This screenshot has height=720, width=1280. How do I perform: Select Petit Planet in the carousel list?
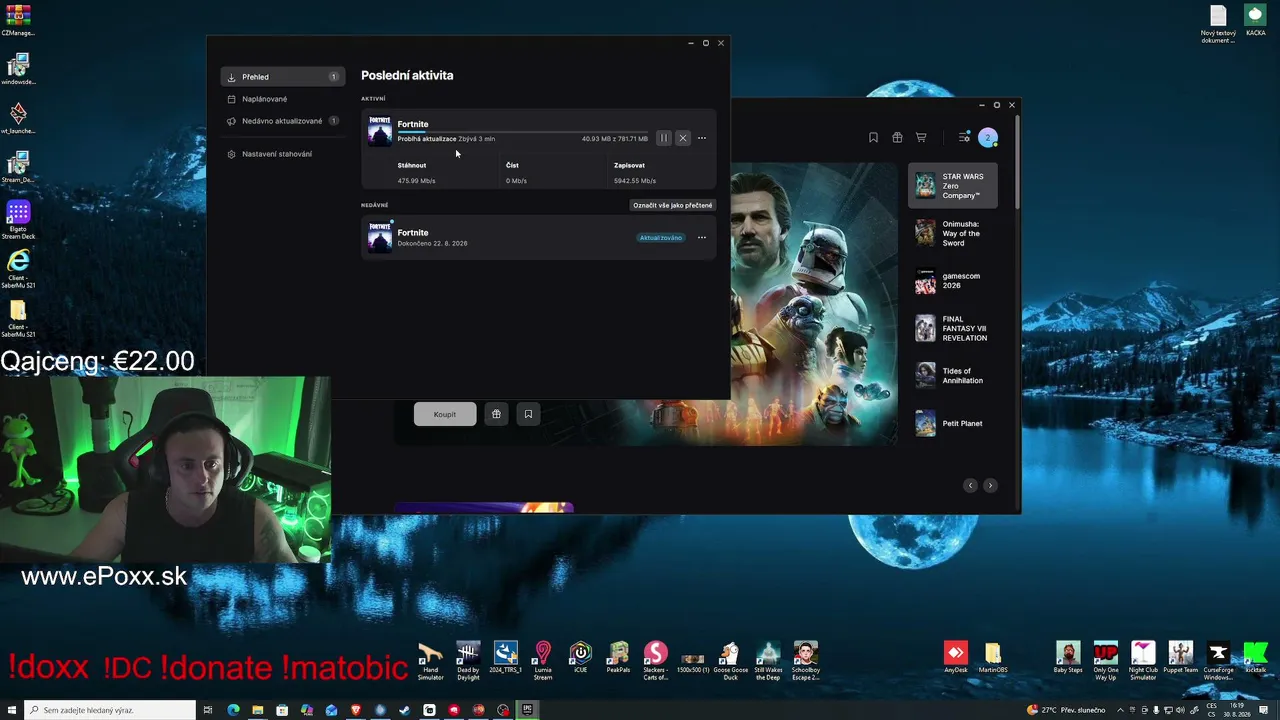point(953,423)
